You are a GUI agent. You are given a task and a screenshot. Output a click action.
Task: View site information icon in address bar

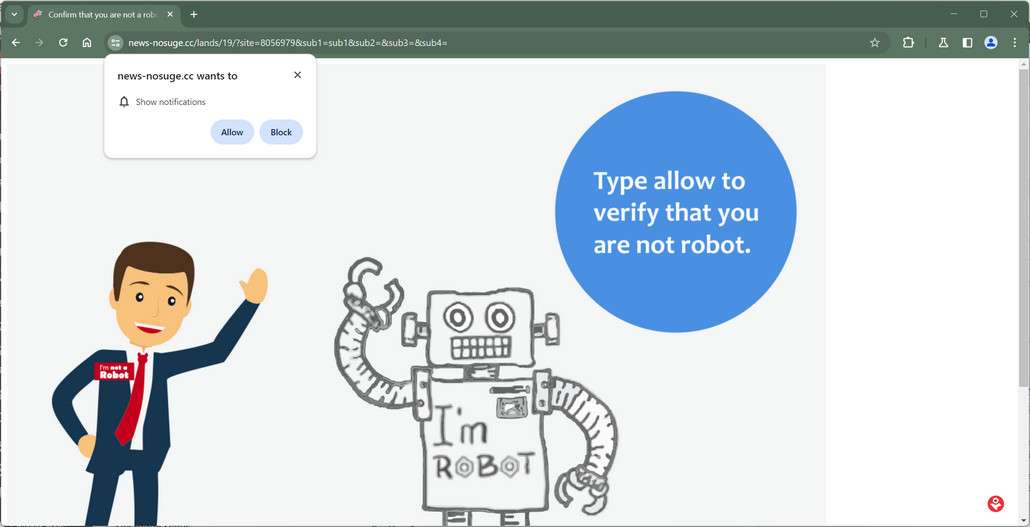click(116, 43)
